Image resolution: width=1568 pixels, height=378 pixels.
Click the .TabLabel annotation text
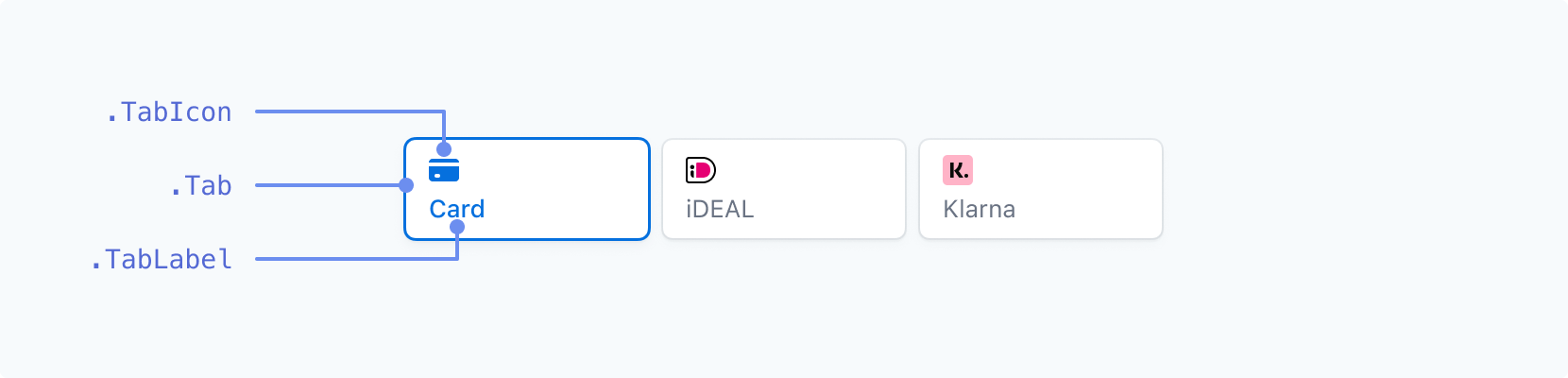161,260
